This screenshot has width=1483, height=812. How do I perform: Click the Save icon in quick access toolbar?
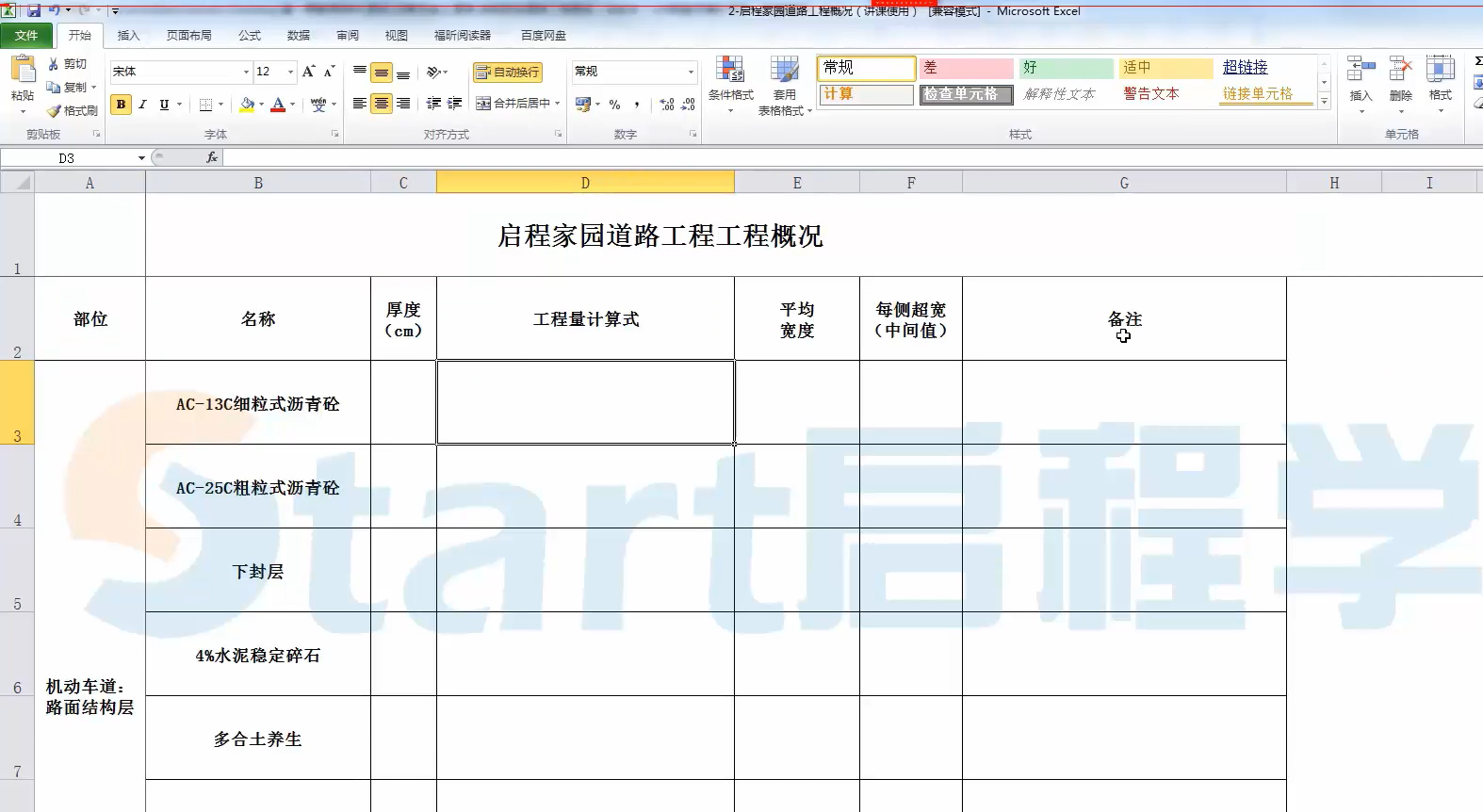coord(34,10)
